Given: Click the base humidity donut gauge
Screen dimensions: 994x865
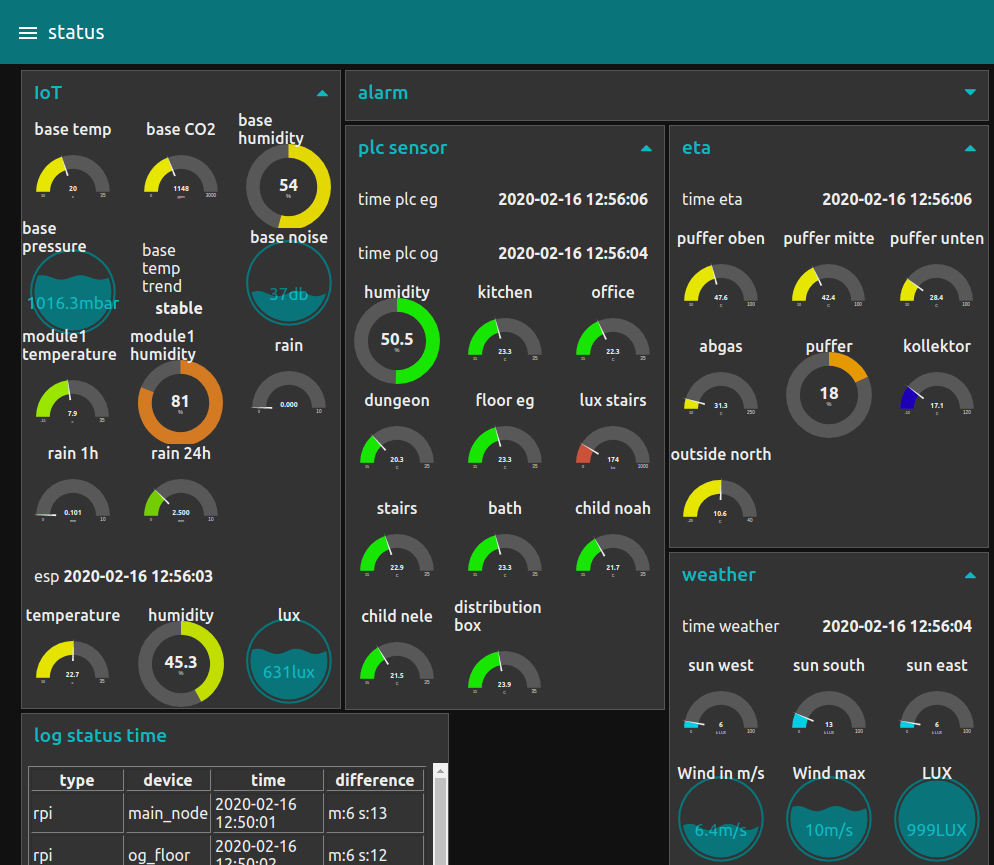Looking at the screenshot, I should [288, 185].
